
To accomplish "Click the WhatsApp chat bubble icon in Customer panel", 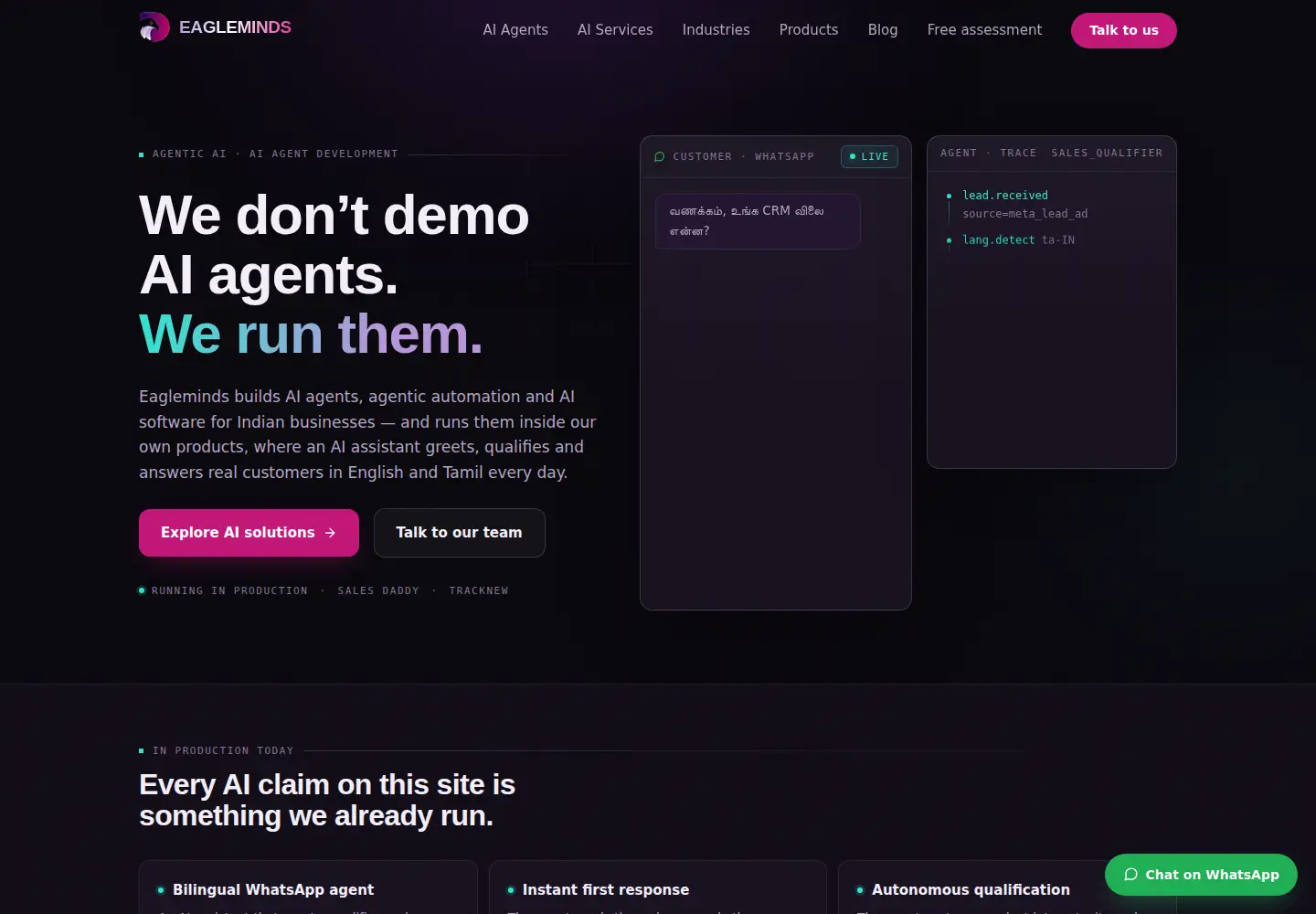I will click(x=660, y=156).
